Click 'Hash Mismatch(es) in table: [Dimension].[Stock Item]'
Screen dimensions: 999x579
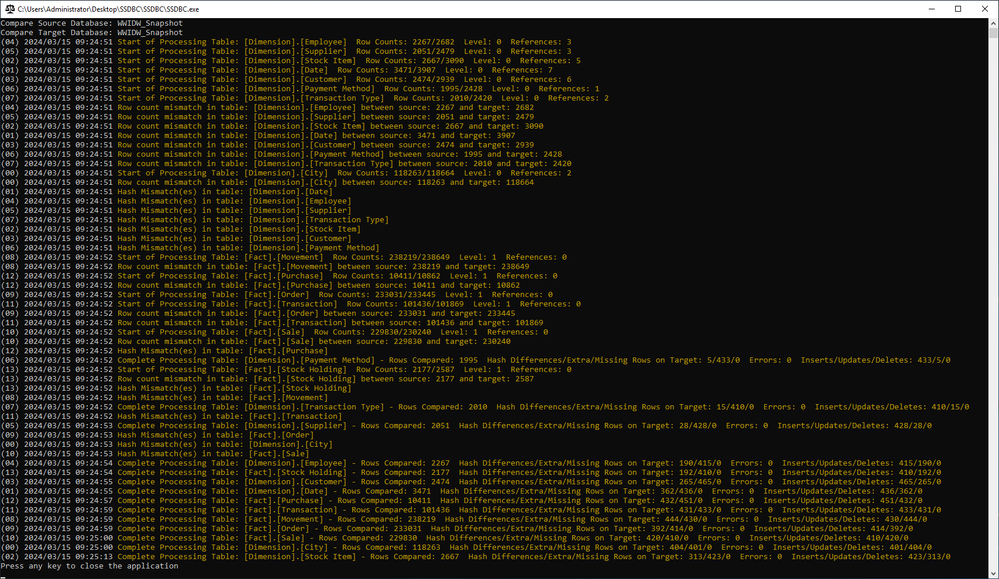click(x=180, y=229)
